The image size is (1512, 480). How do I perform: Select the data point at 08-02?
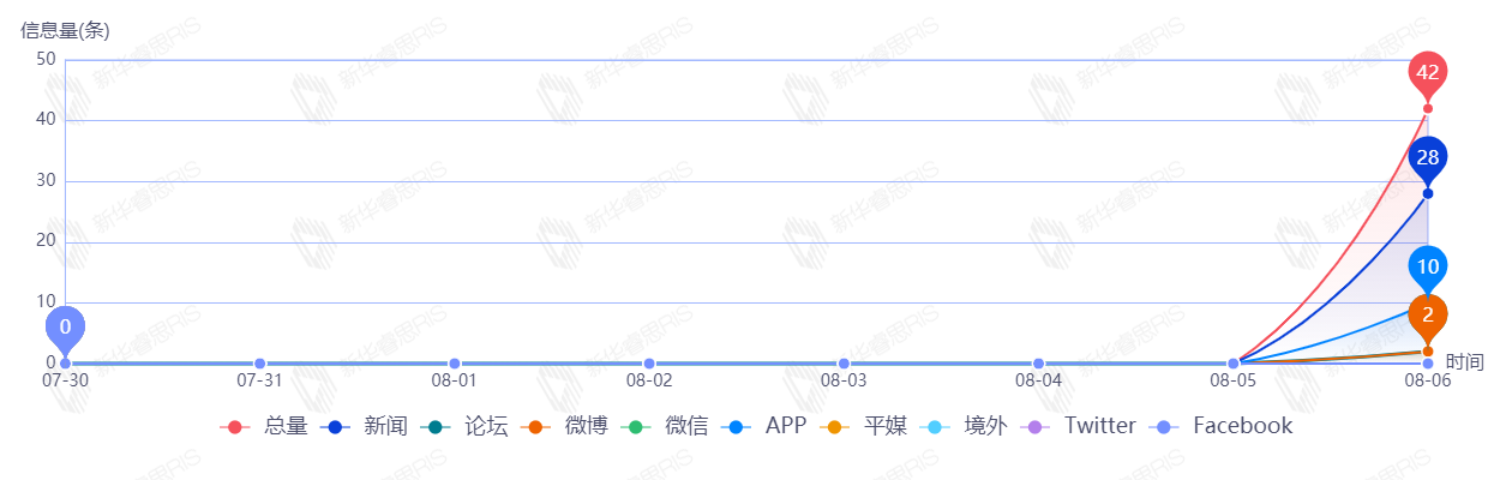649,363
